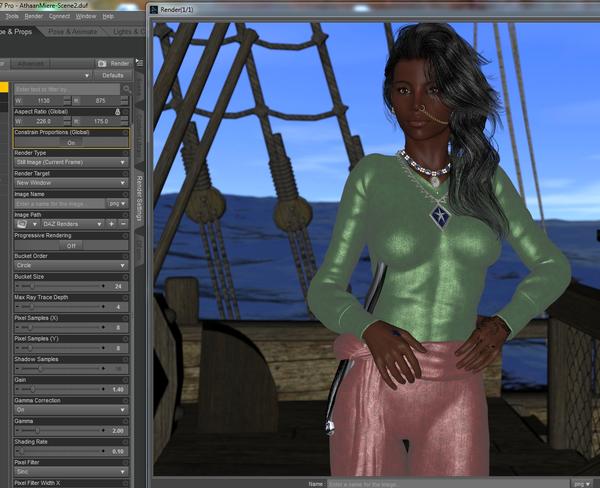Open the Progressive Rendering property settings icon
Viewport: 600px width, 488px height.
[125, 235]
